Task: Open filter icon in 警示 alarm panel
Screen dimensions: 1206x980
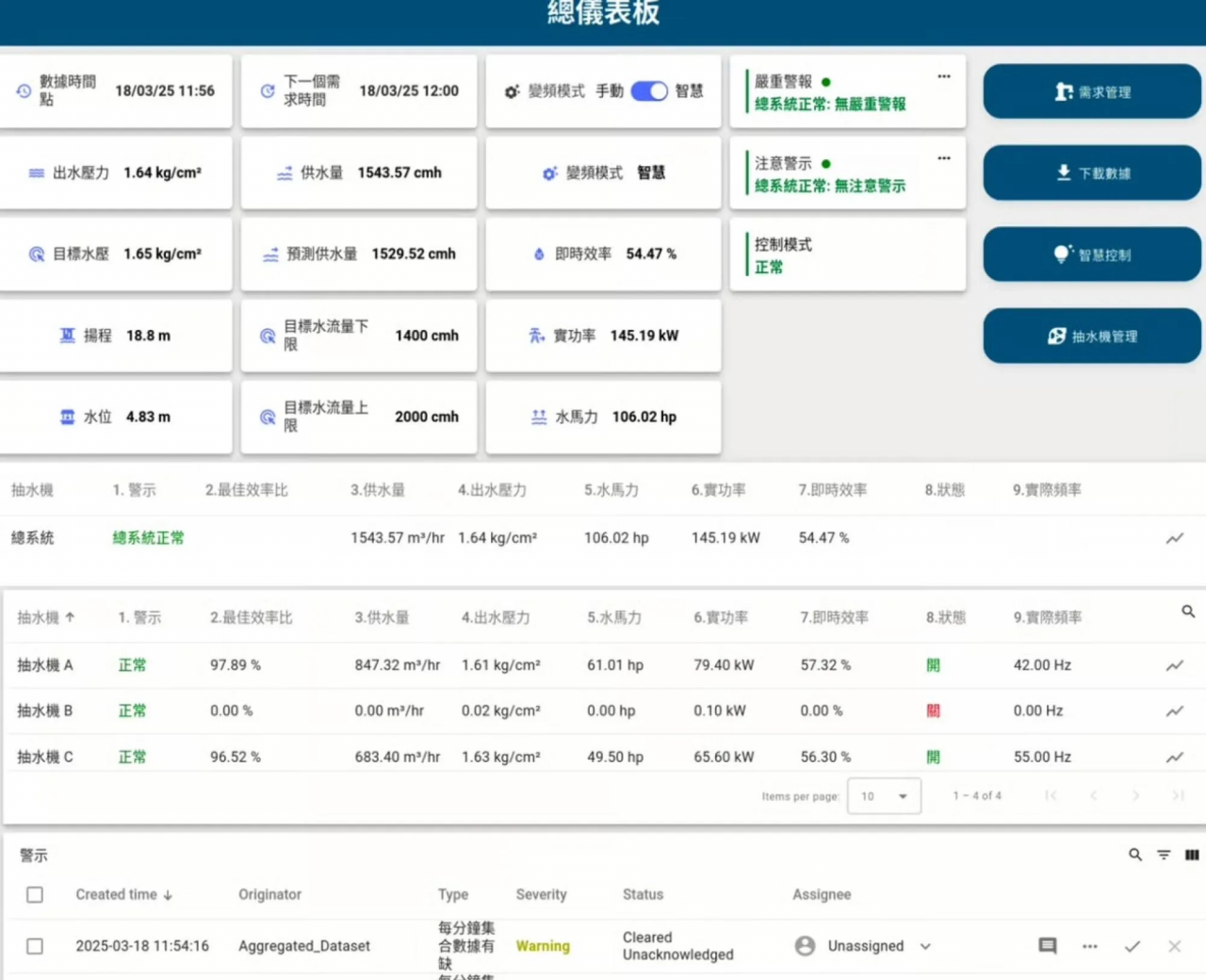Action: 1164,855
